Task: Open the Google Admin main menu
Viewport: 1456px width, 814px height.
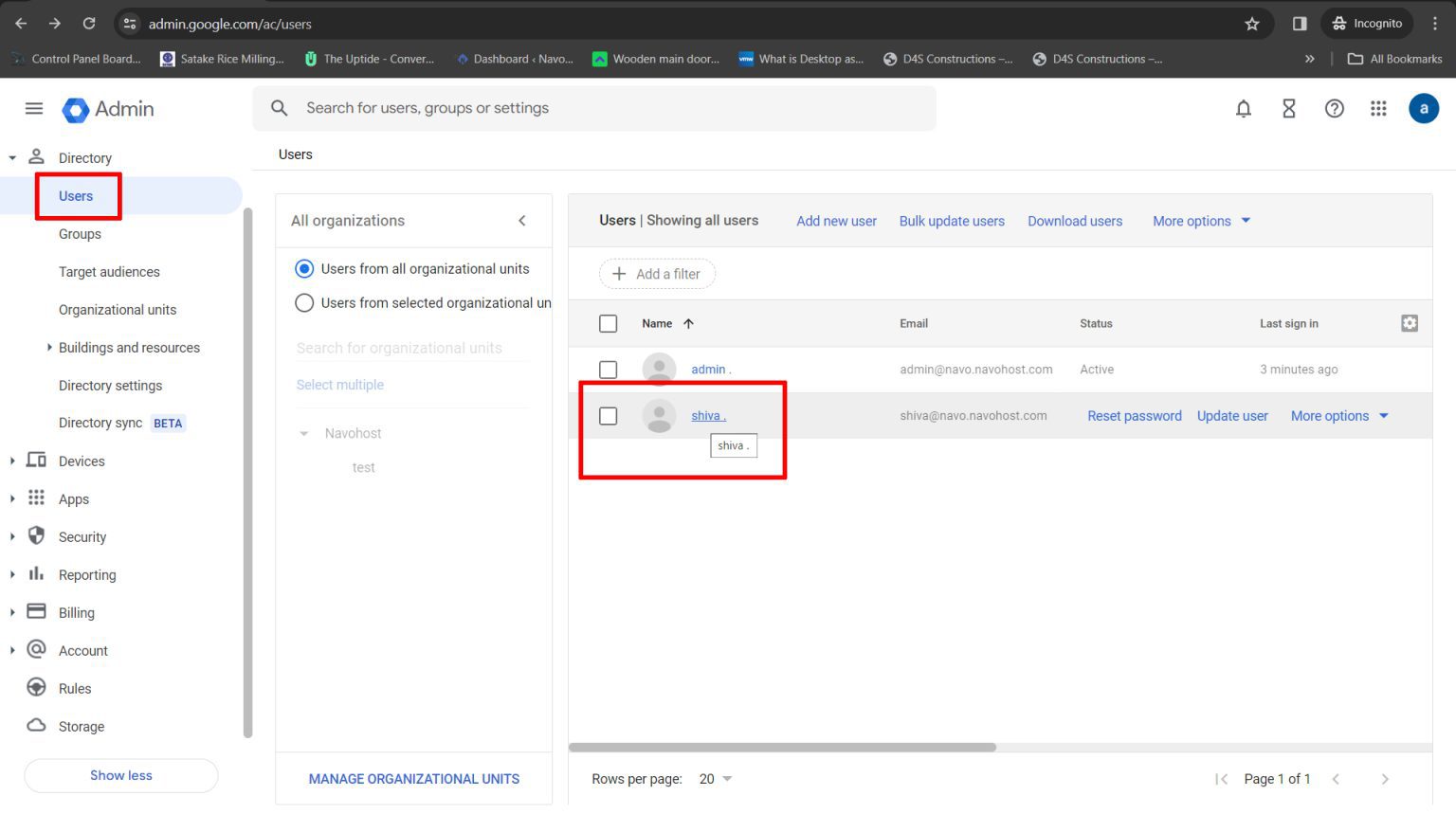Action: click(34, 108)
